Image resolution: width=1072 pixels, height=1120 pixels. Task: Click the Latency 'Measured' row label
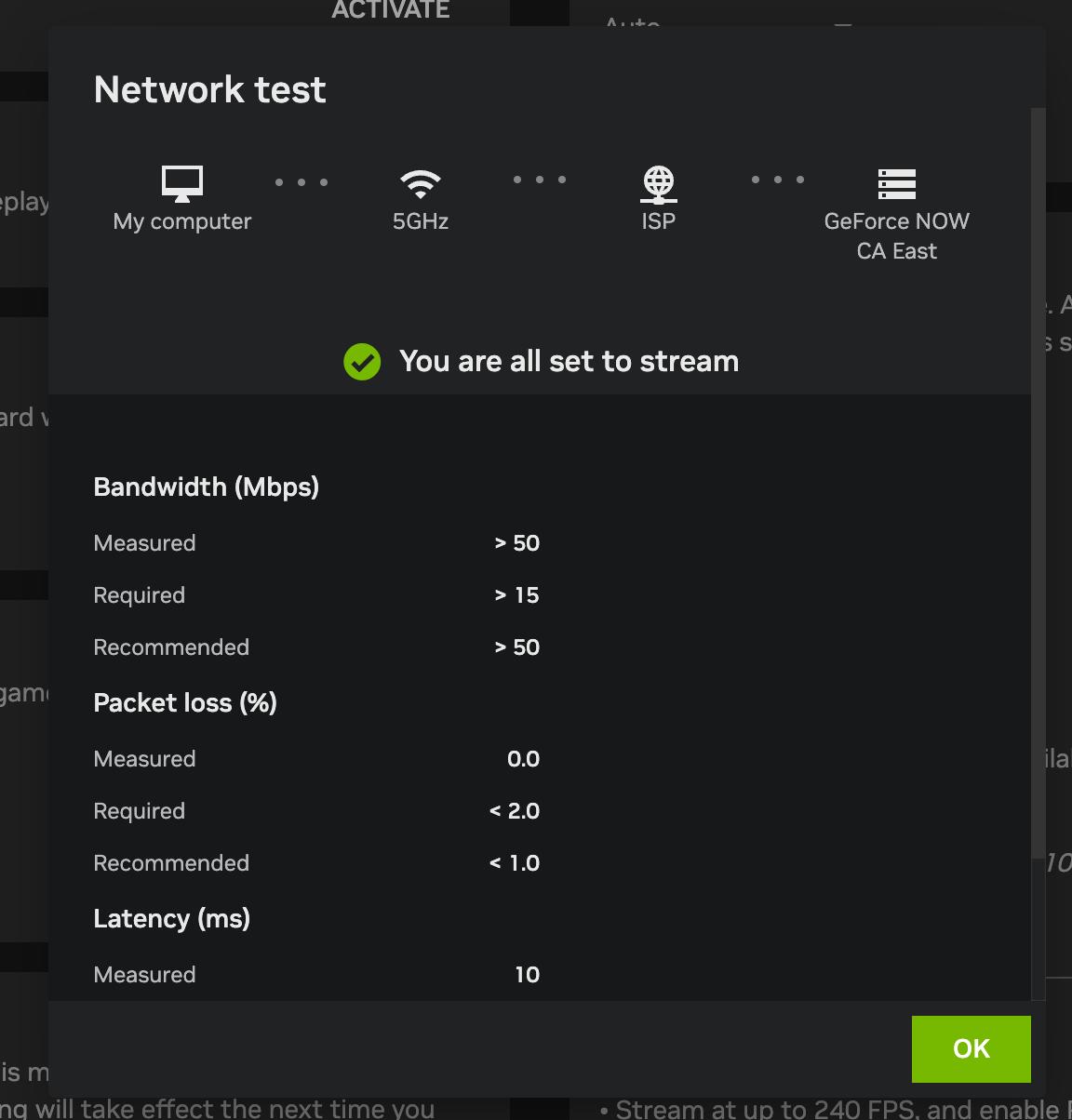pos(145,975)
